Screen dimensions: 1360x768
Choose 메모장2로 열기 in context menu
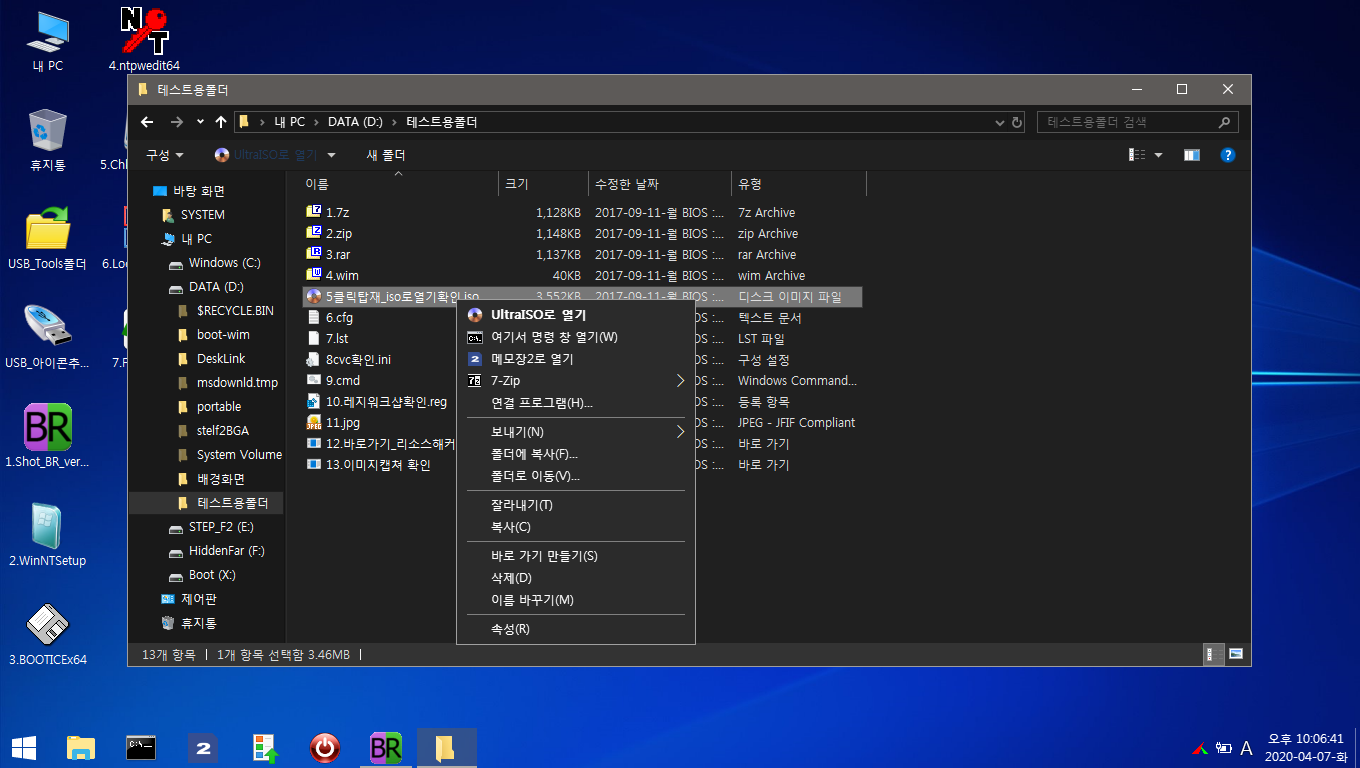(575, 359)
